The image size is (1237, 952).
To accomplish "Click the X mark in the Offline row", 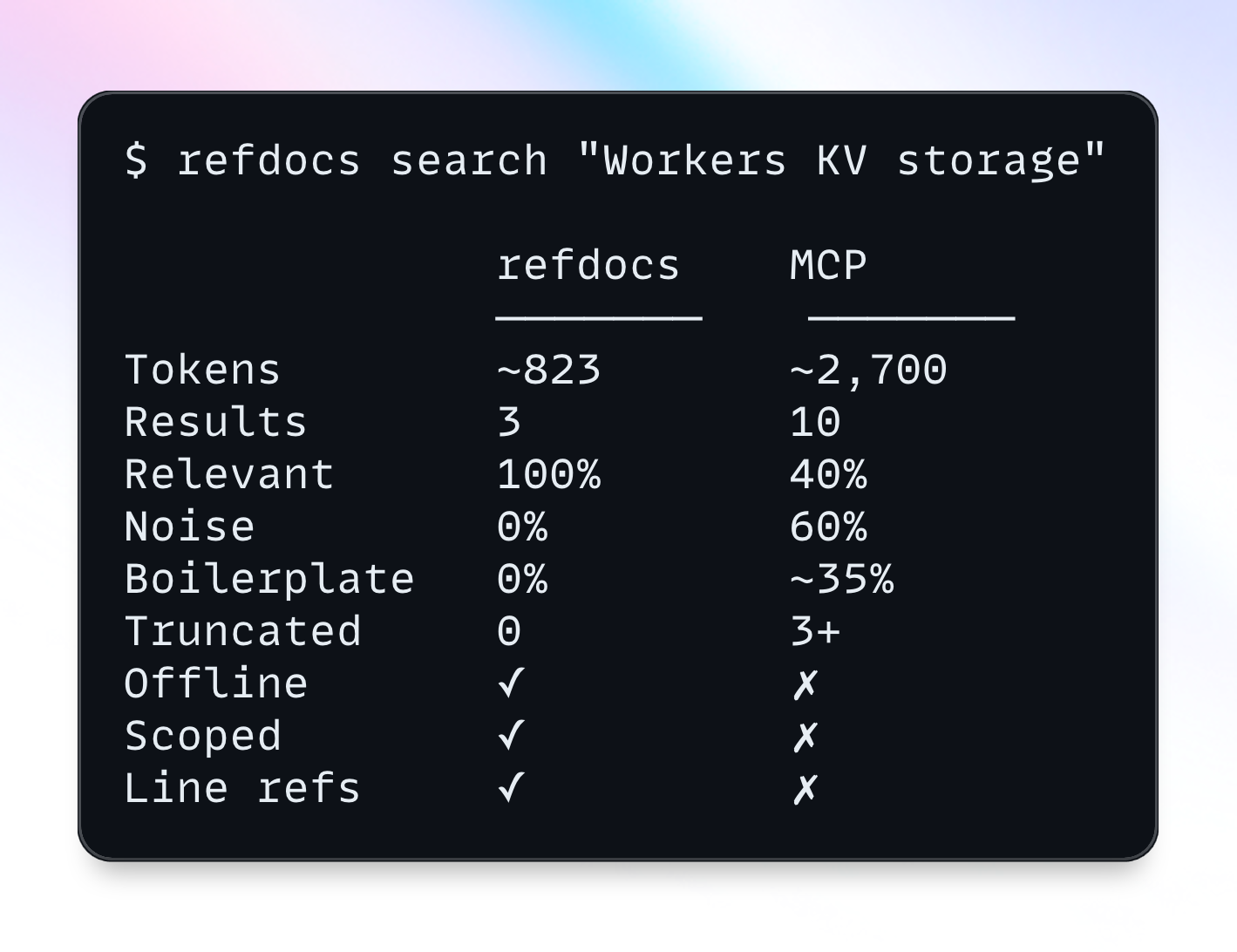I will click(805, 684).
